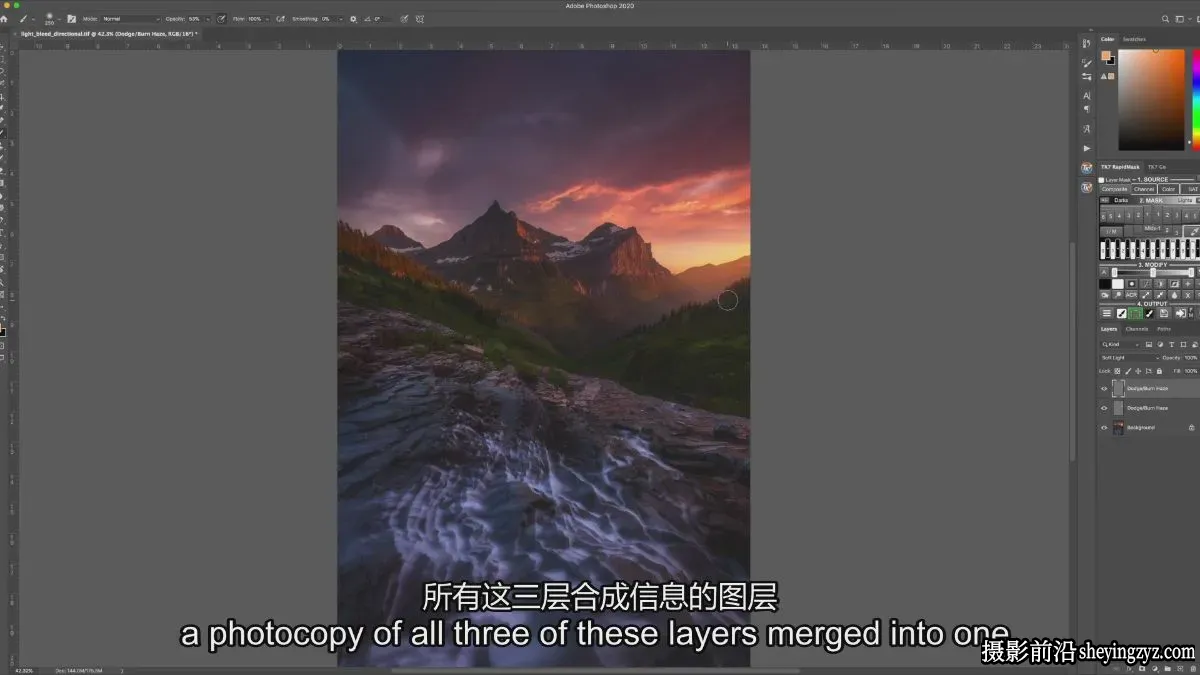Click the Channel source button

pyautogui.click(x=1144, y=189)
